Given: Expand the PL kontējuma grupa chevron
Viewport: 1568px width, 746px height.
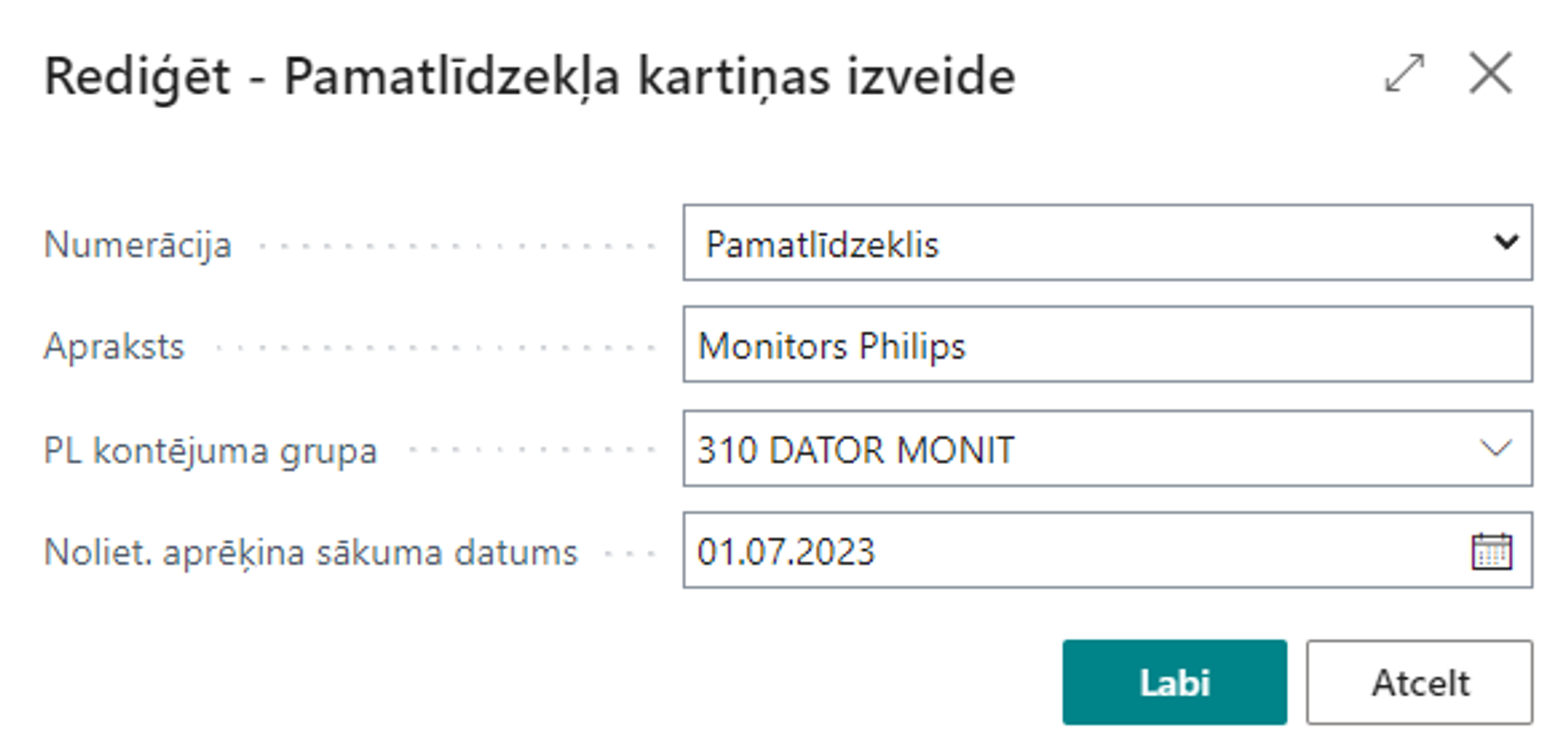Looking at the screenshot, I should 1495,449.
